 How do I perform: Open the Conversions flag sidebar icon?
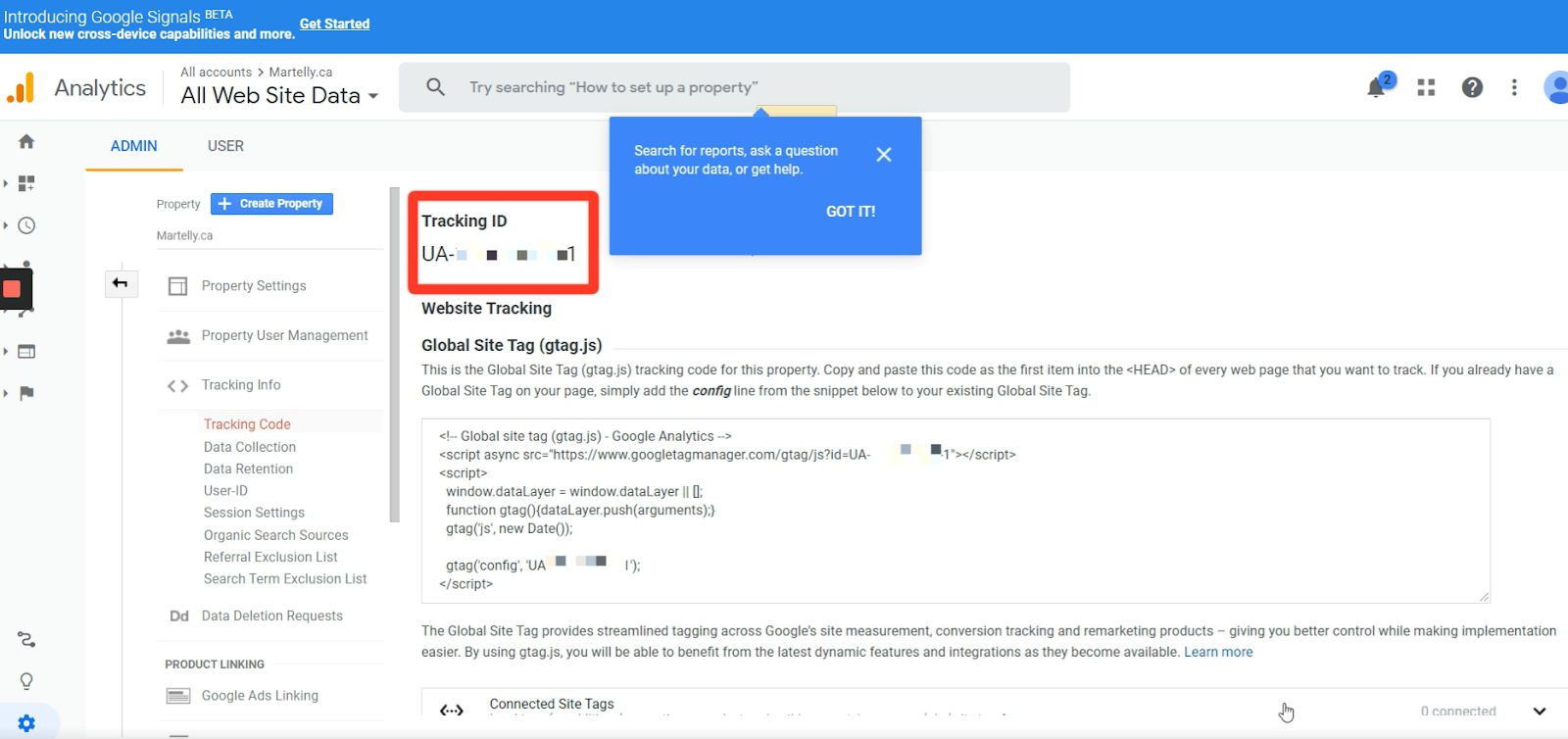26,393
